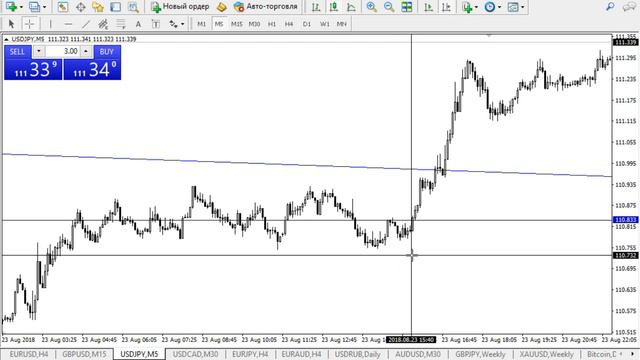Viewport: 640px width, 360px height.
Task: Select the cursor arrow tool
Action: pyautogui.click(x=11, y=24)
